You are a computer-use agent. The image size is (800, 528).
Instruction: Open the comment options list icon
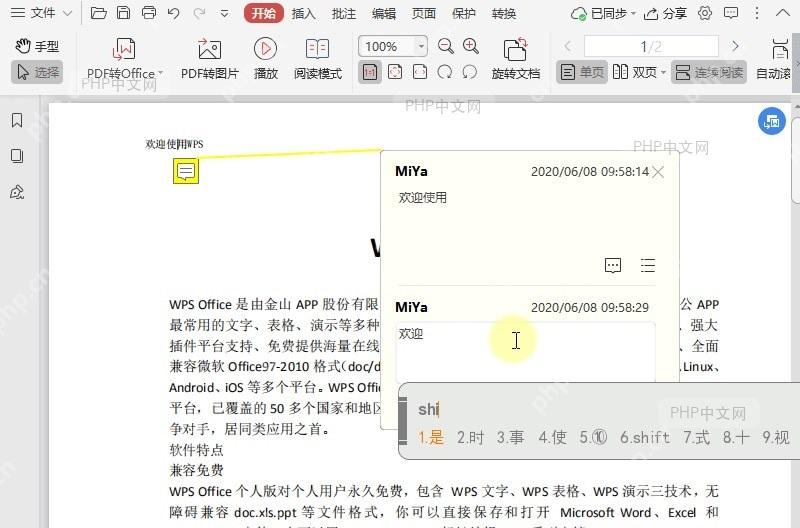[x=647, y=265]
